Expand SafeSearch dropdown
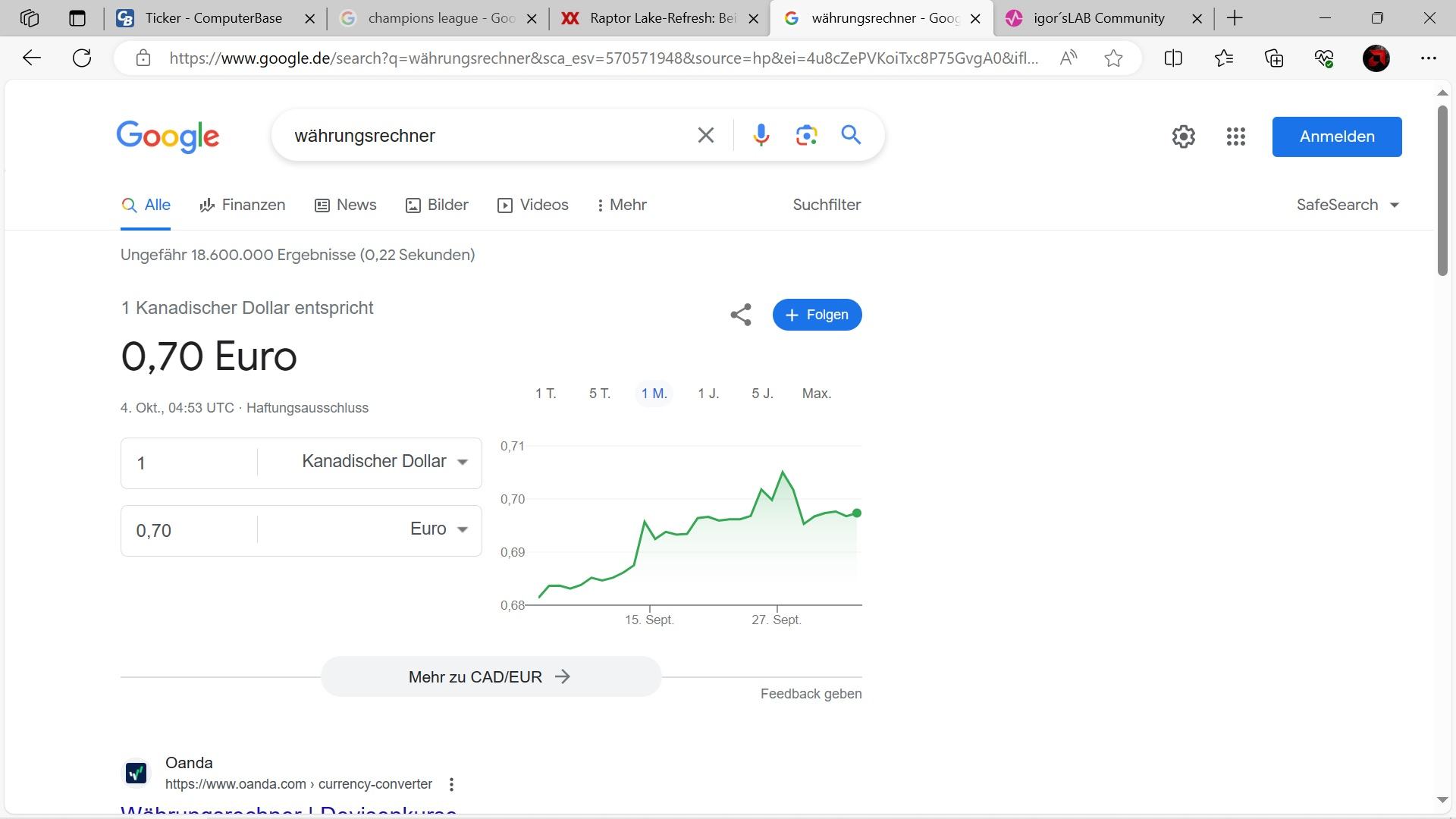1456x819 pixels. [1348, 205]
